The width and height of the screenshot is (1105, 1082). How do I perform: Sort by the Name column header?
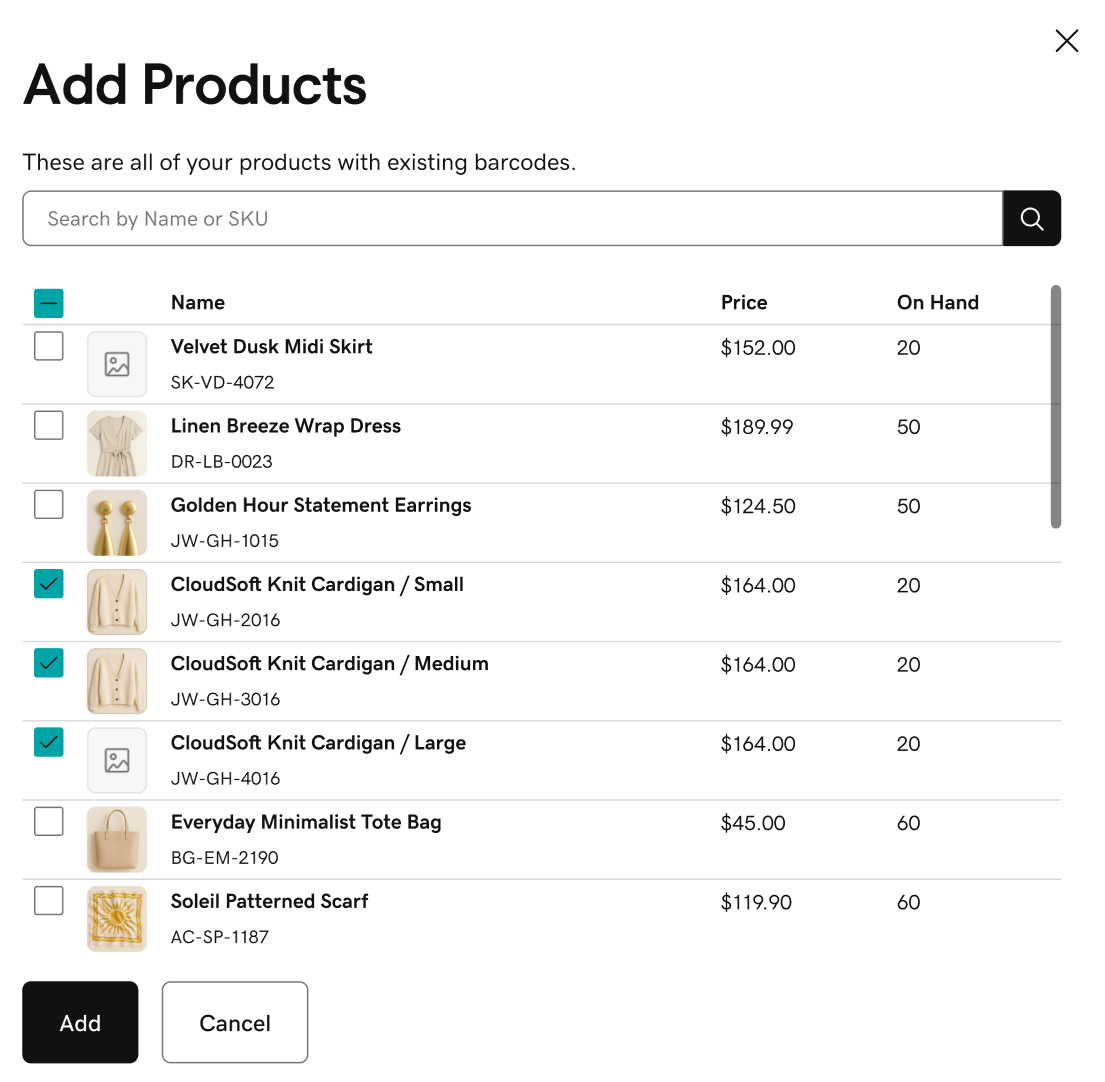pos(197,302)
